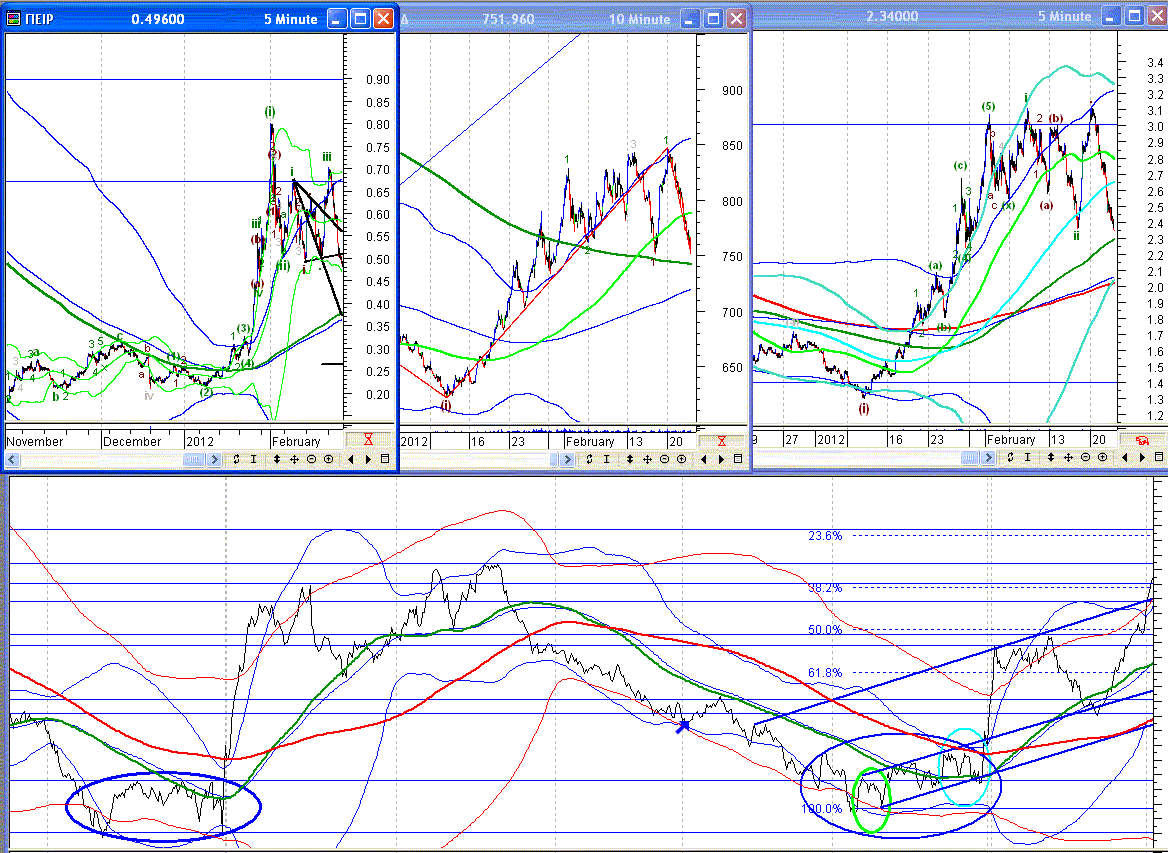Image resolution: width=1168 pixels, height=853 pixels.
Task: Click vertical scale arrows icon in ΠΕΙΡ chart
Action: pyautogui.click(x=276, y=459)
